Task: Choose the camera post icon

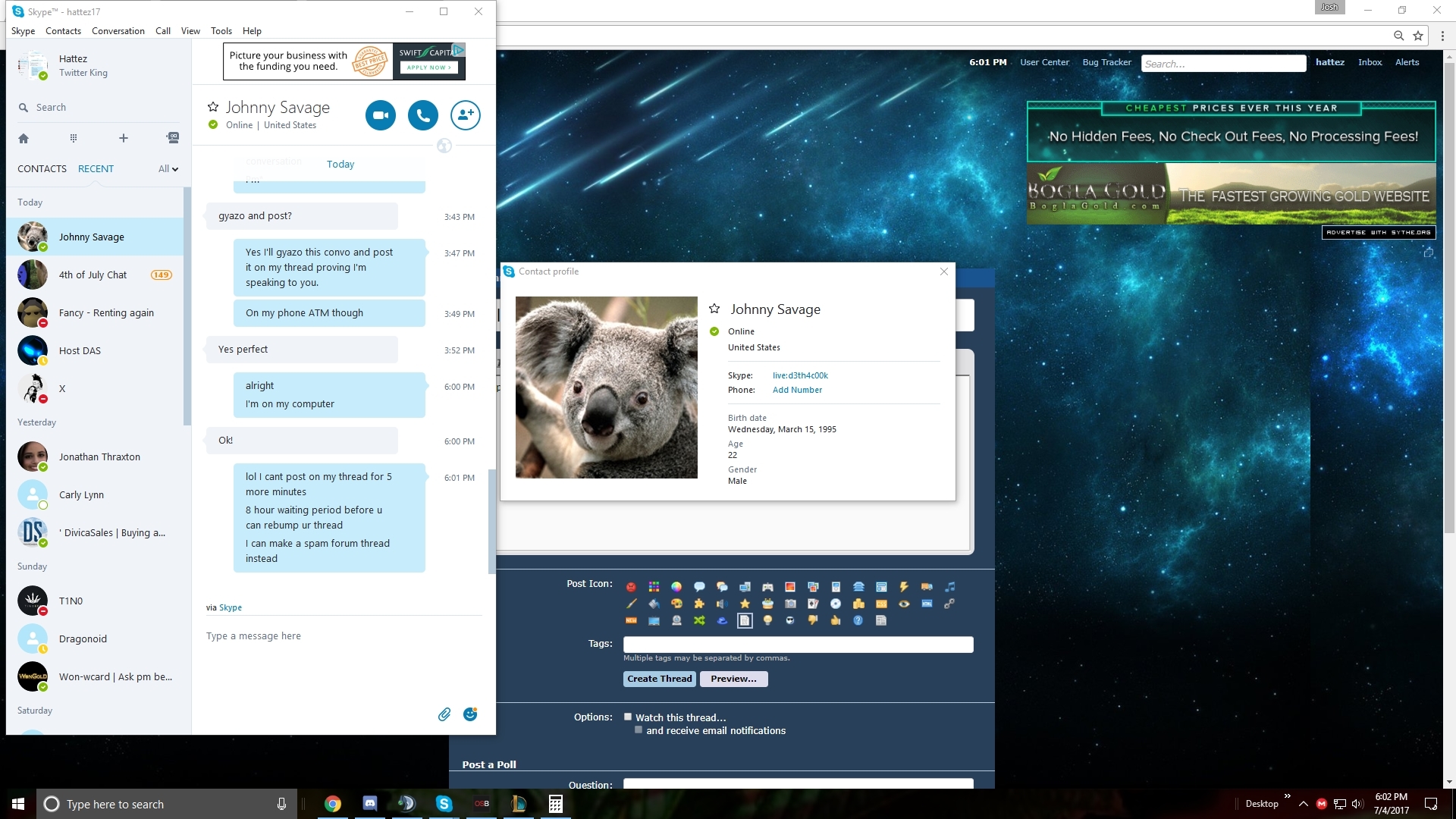Action: click(x=790, y=604)
